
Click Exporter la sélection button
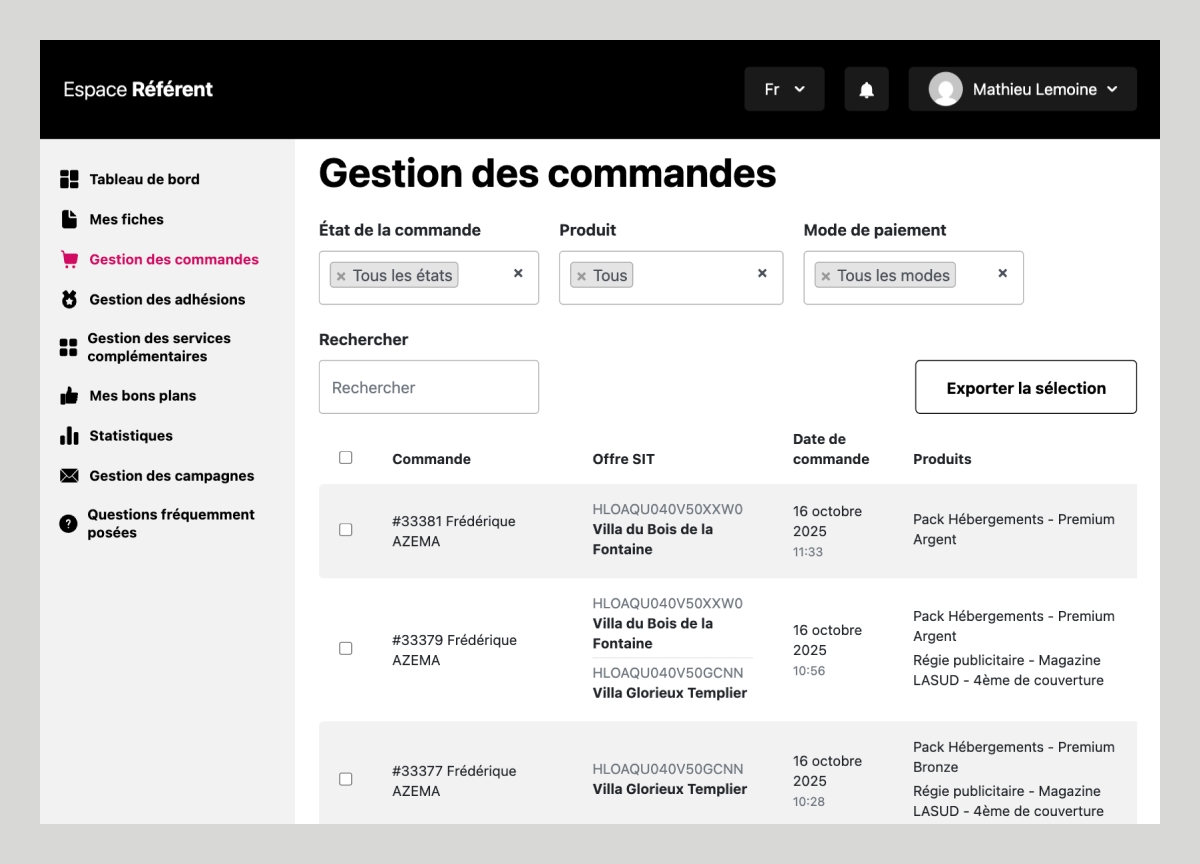[x=1025, y=388]
